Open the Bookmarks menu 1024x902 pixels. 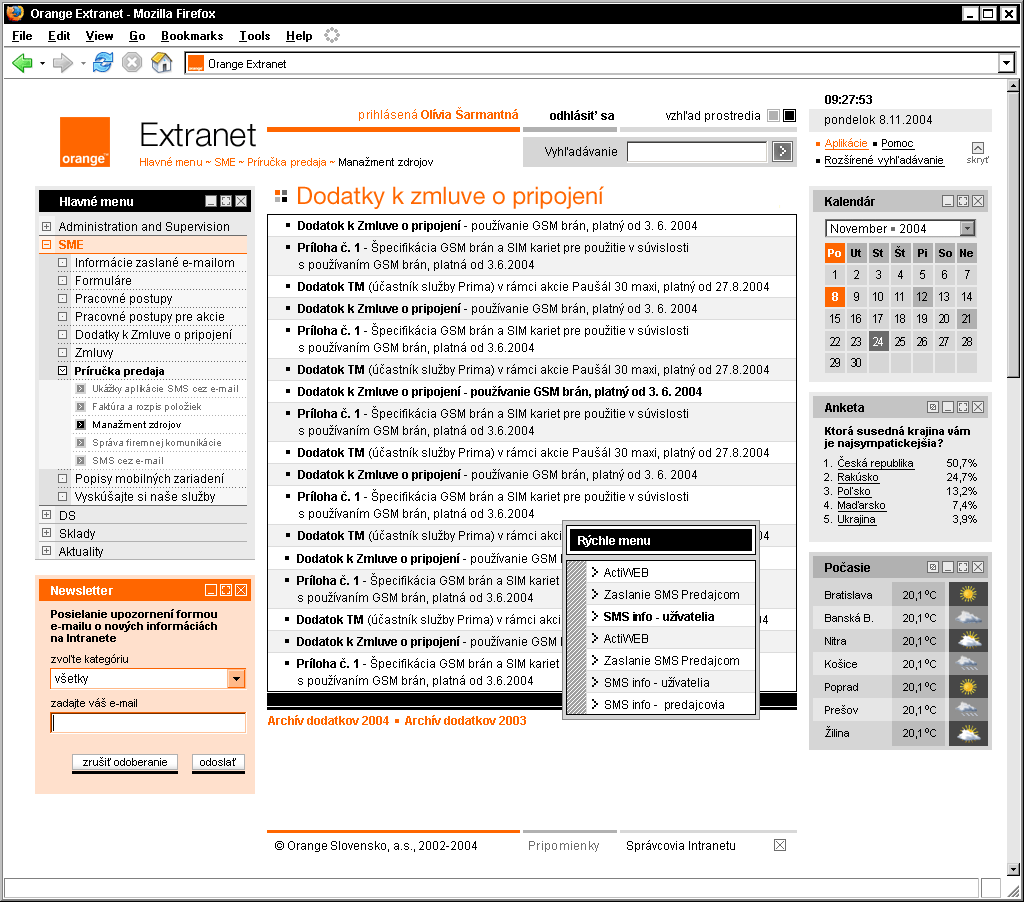click(192, 36)
